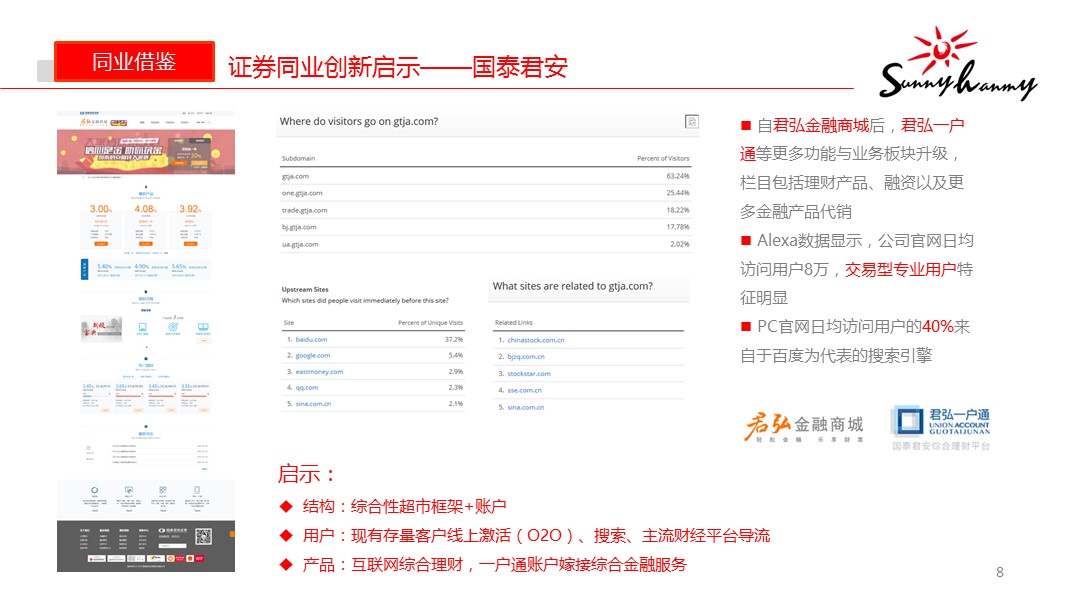Click the bj.gtja.com subdomain row
This screenshot has width=1067, height=600.
point(486,227)
